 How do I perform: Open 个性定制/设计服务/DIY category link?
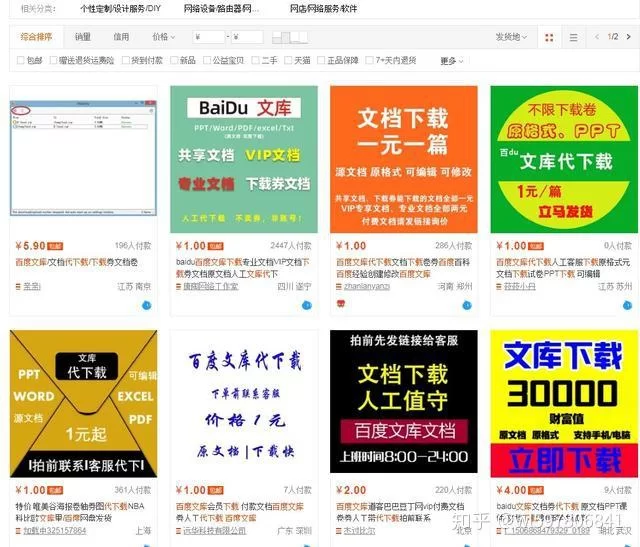pos(119,8)
